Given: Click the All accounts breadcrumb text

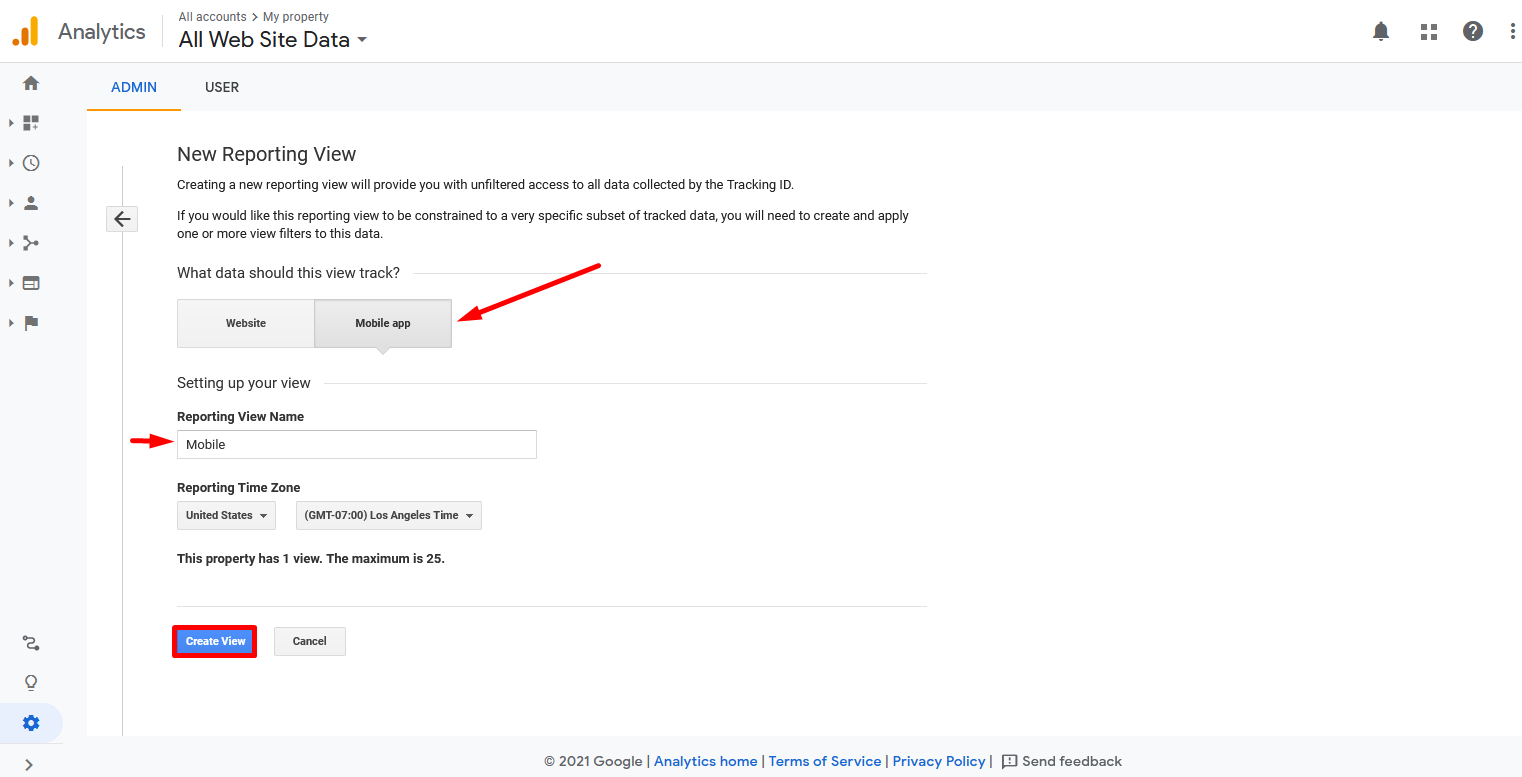Looking at the screenshot, I should tap(213, 16).
